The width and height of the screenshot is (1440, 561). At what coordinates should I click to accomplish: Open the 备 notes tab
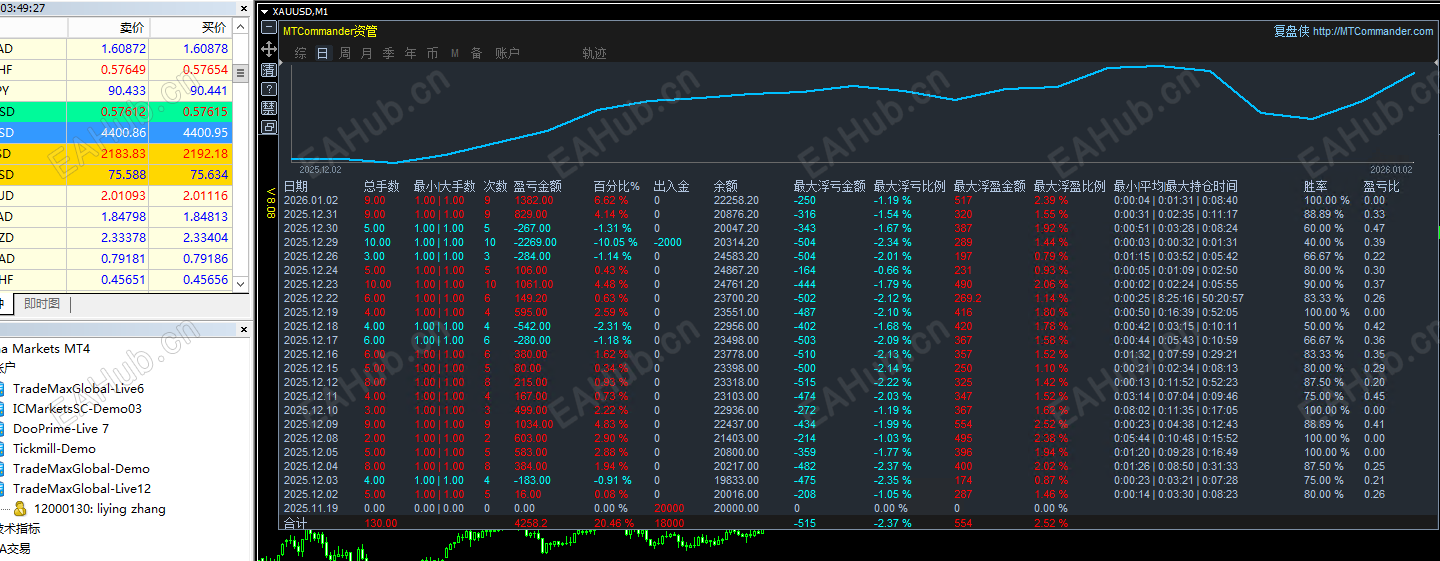coord(477,53)
